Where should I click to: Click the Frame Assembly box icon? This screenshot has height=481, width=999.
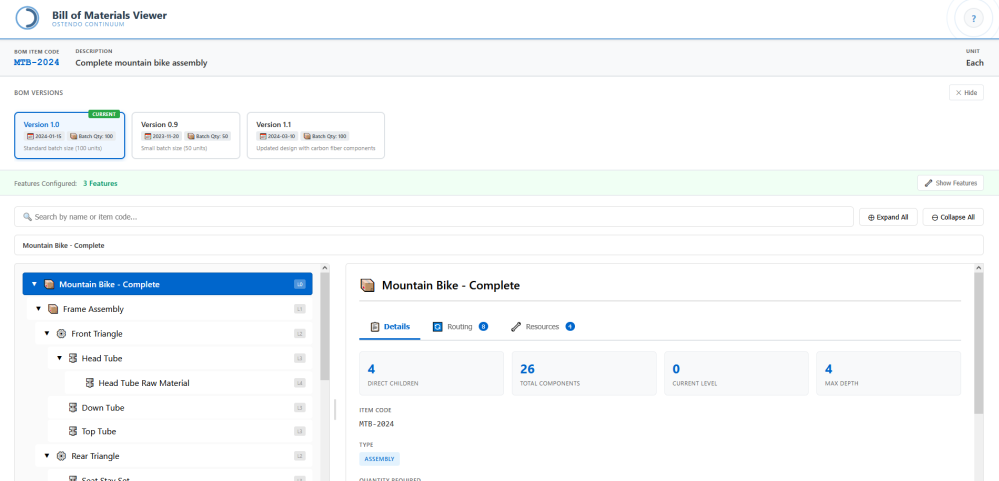53,309
